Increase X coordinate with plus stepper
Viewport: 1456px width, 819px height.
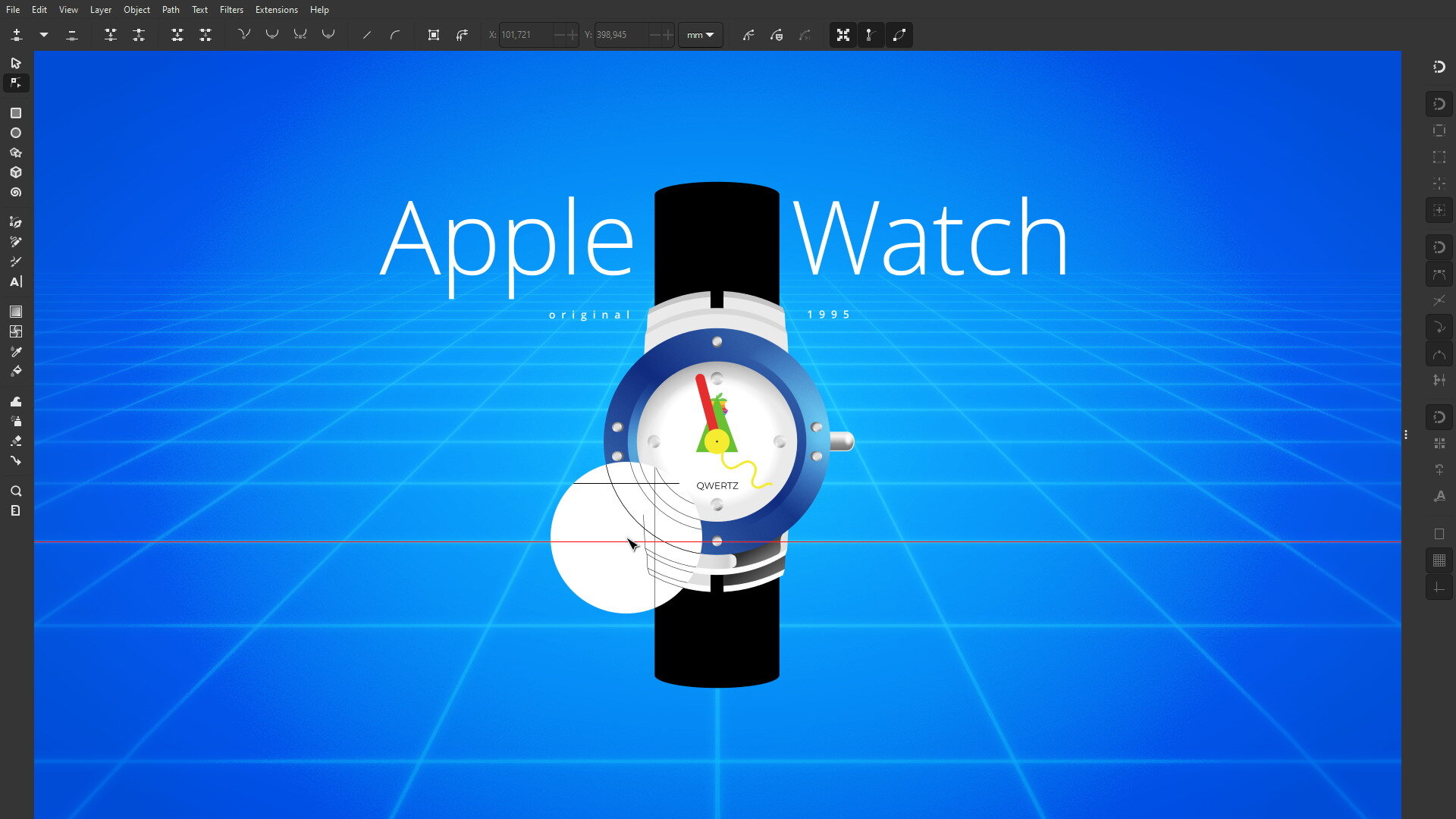point(573,35)
